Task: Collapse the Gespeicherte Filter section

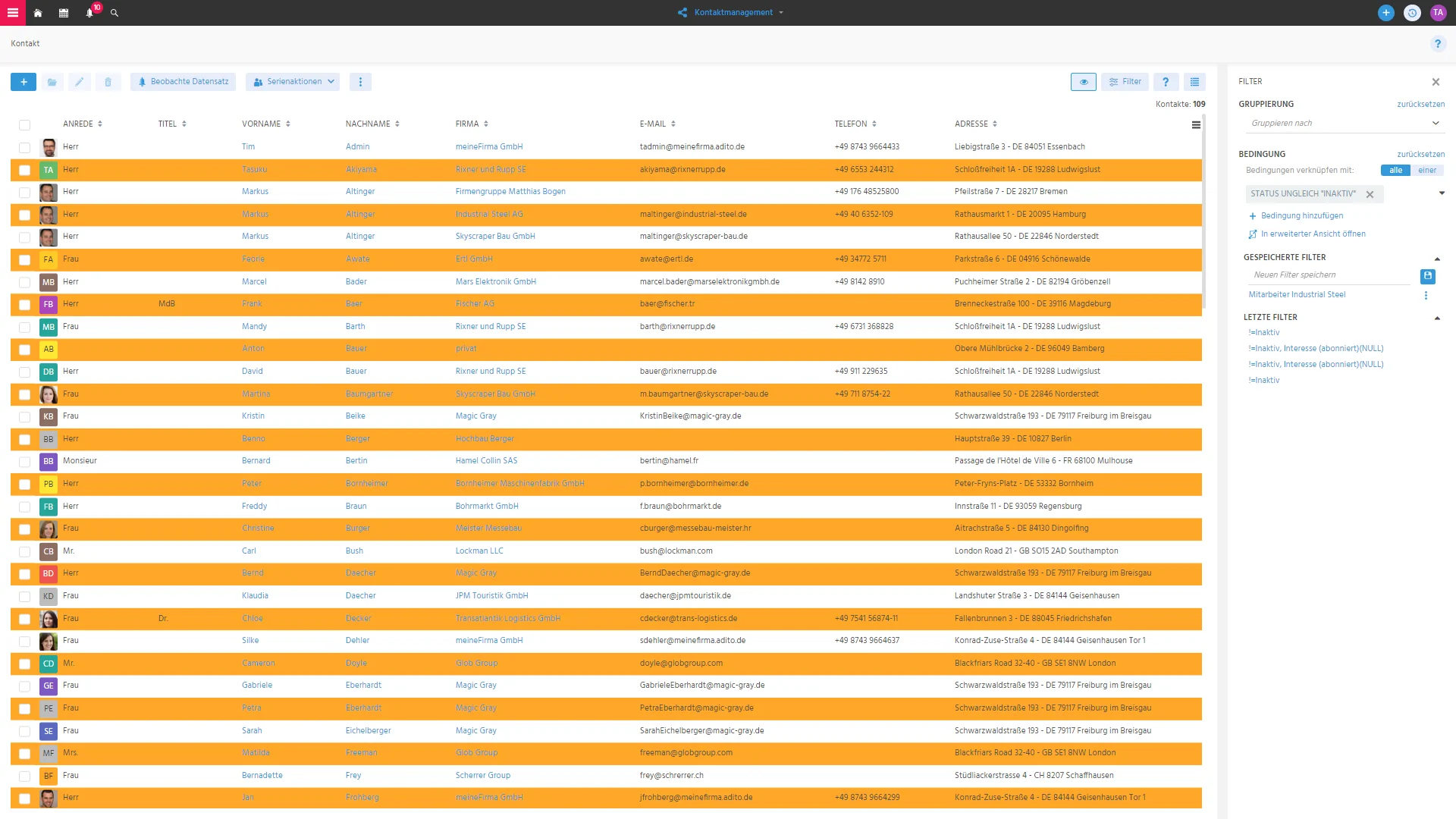Action: point(1437,259)
